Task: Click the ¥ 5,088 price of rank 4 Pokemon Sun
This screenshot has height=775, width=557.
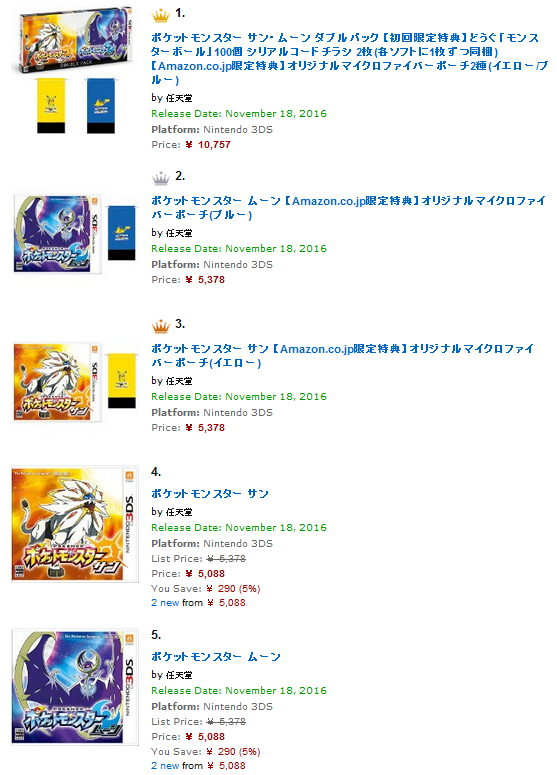Action: [x=205, y=574]
